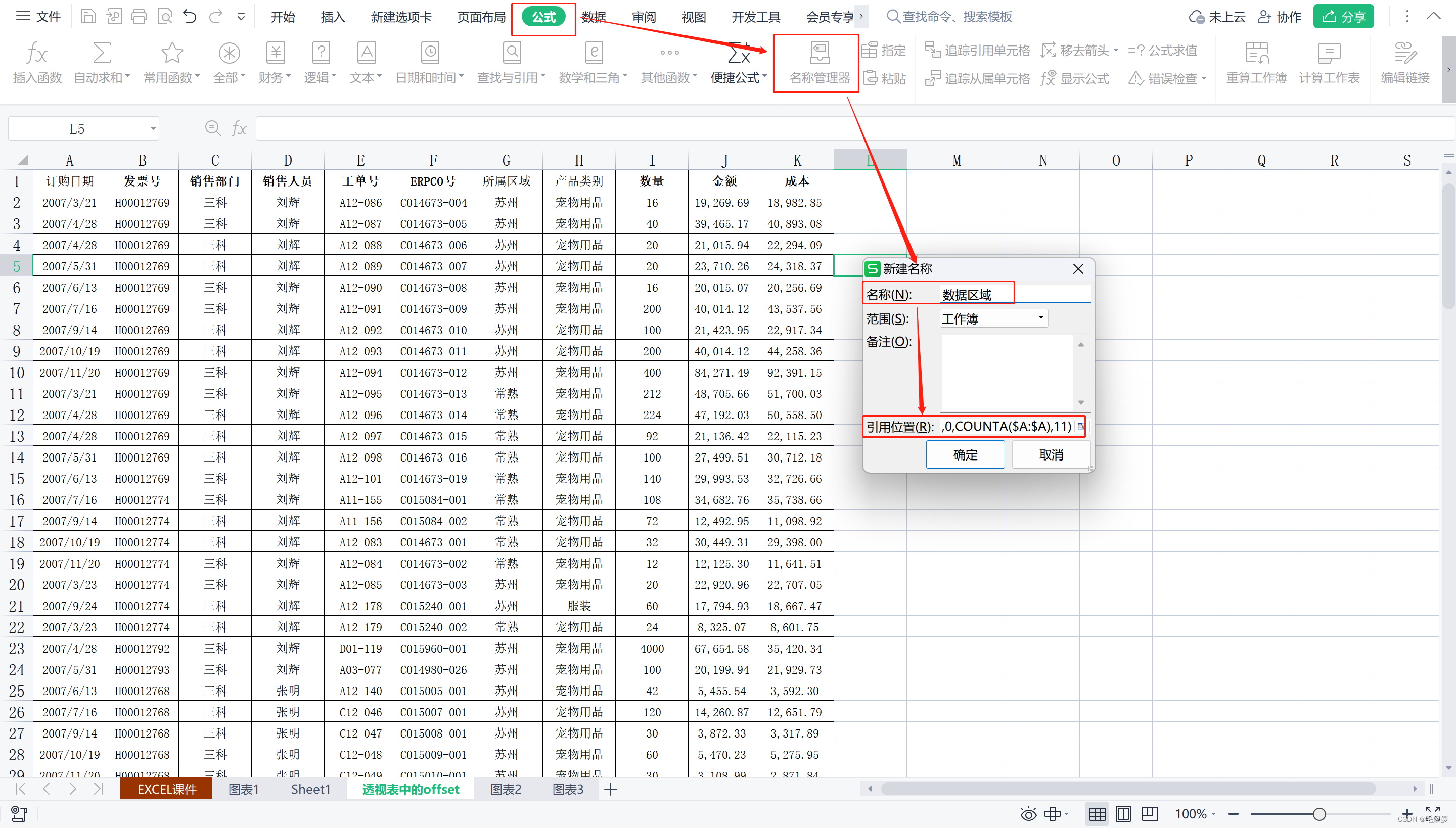Open the Text (文本) functions icon
1456x828 pixels.
pos(366,63)
